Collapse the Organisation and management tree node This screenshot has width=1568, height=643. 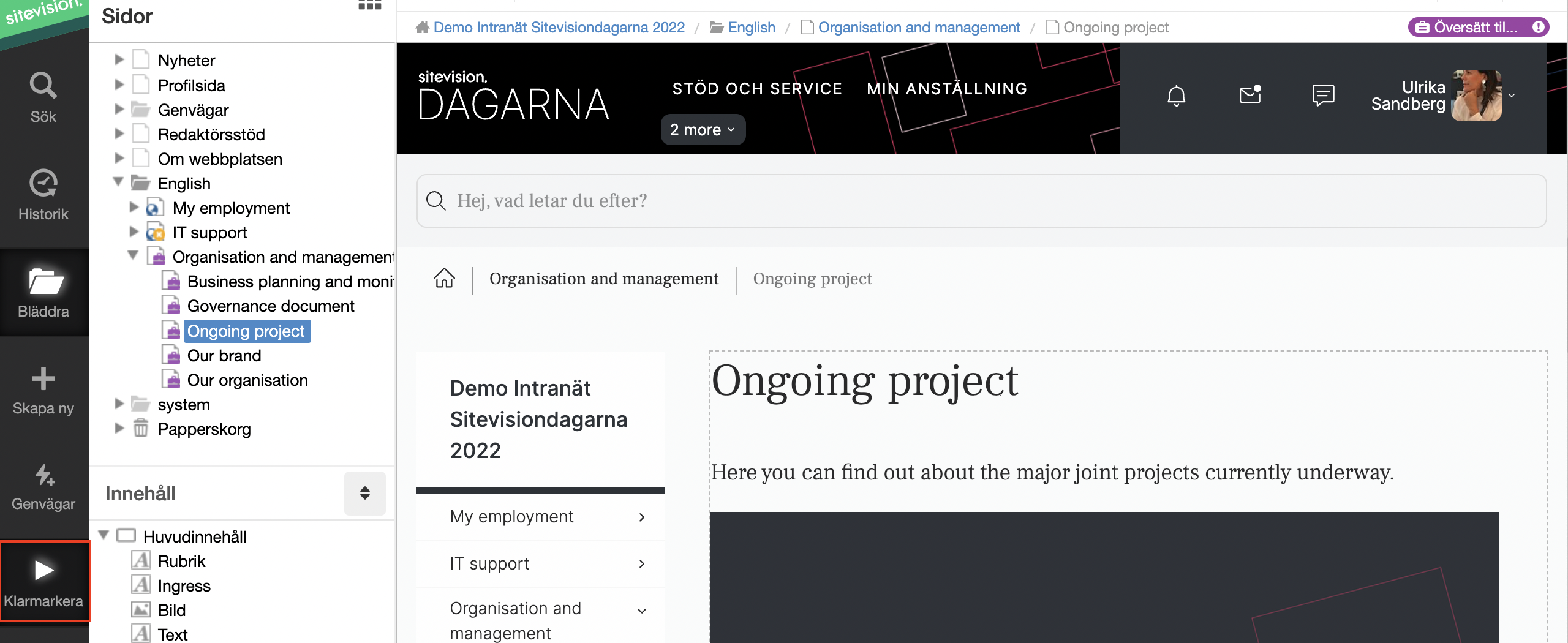[134, 255]
